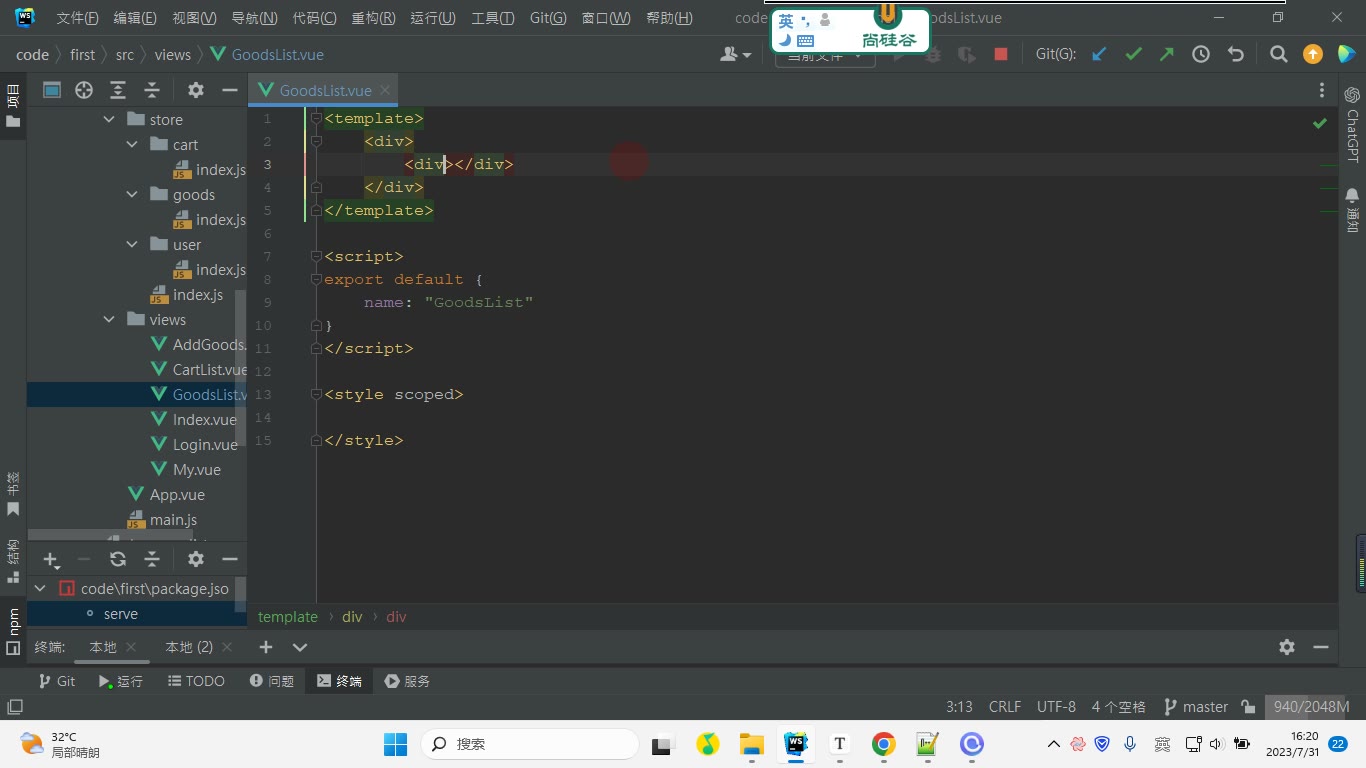Screen dimensions: 1366x768
Task: Open the 服务 services tool window
Action: [407, 681]
